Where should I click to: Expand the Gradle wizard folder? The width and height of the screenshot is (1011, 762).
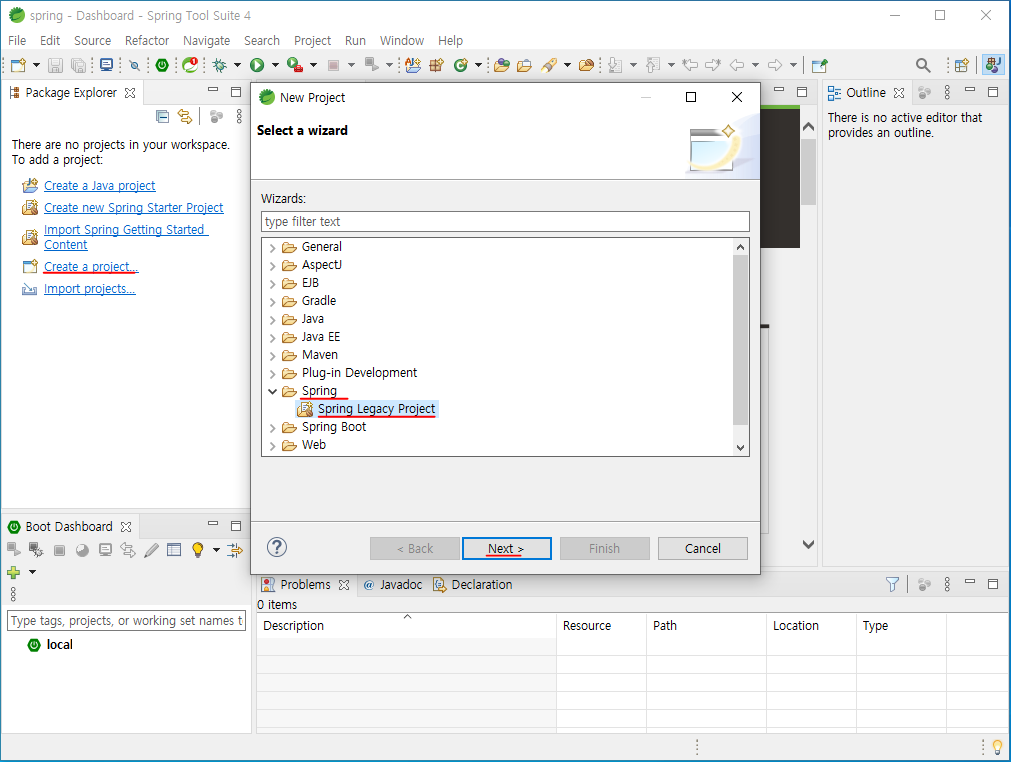272,302
